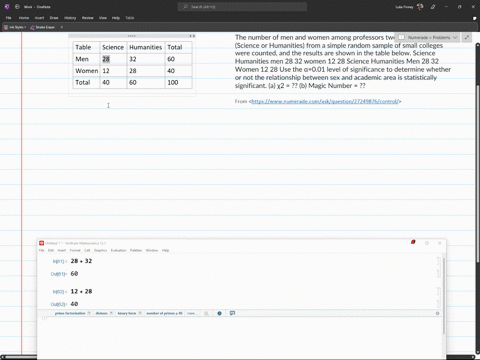Open the View tab in OneNote
480x360 pixels.
tap(103, 18)
